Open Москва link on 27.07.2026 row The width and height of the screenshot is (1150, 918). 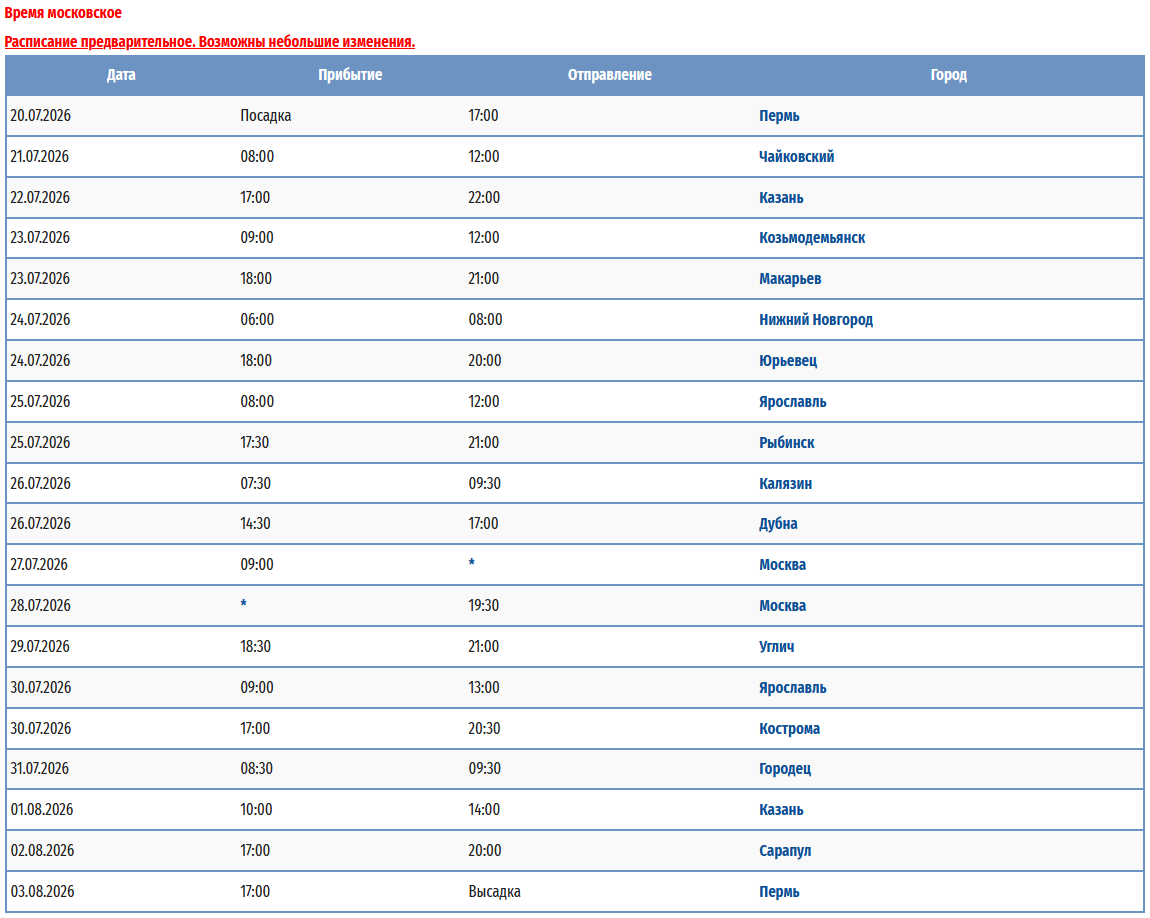[x=782, y=565]
